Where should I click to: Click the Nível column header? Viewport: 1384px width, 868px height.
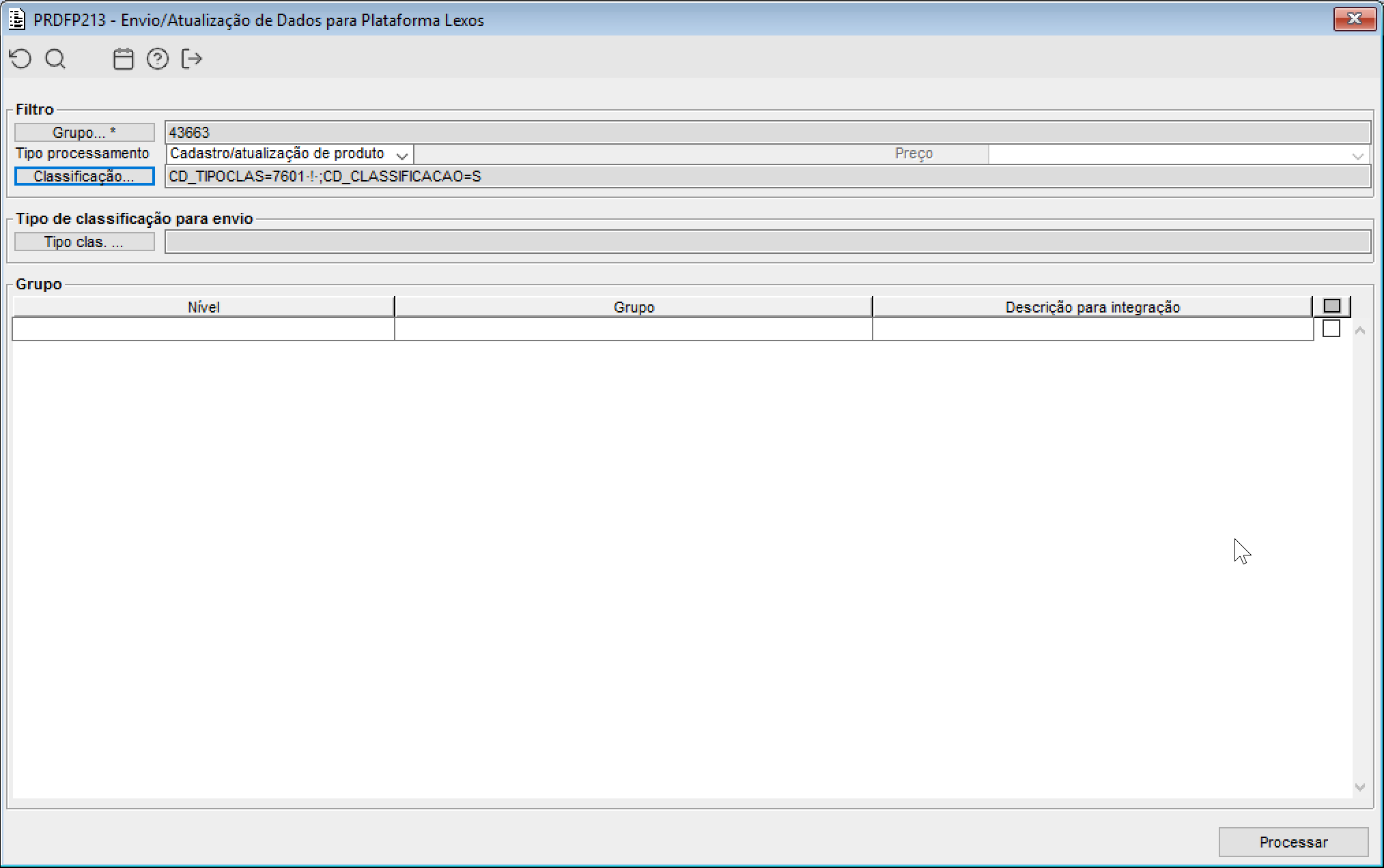(203, 307)
